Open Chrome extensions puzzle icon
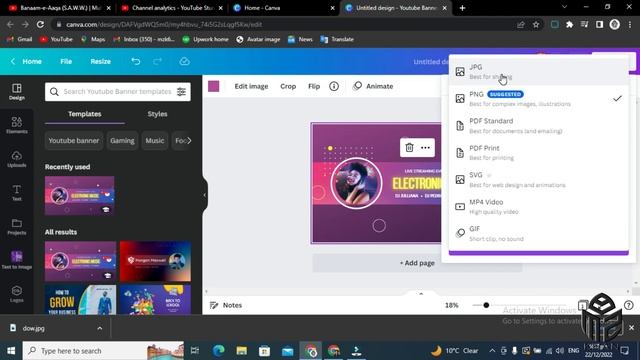The image size is (640, 360). (x=569, y=24)
